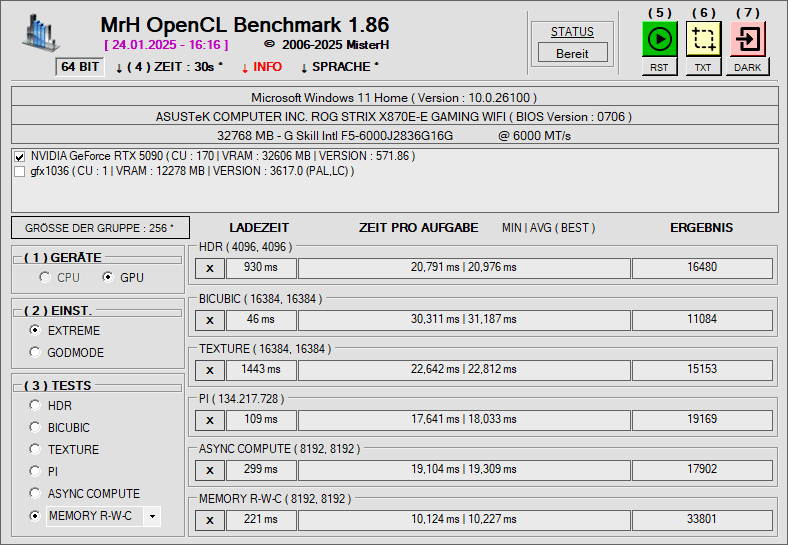Click the date stamp 24.01.2025 - 16:16
The height and width of the screenshot is (545, 788).
tap(166, 45)
